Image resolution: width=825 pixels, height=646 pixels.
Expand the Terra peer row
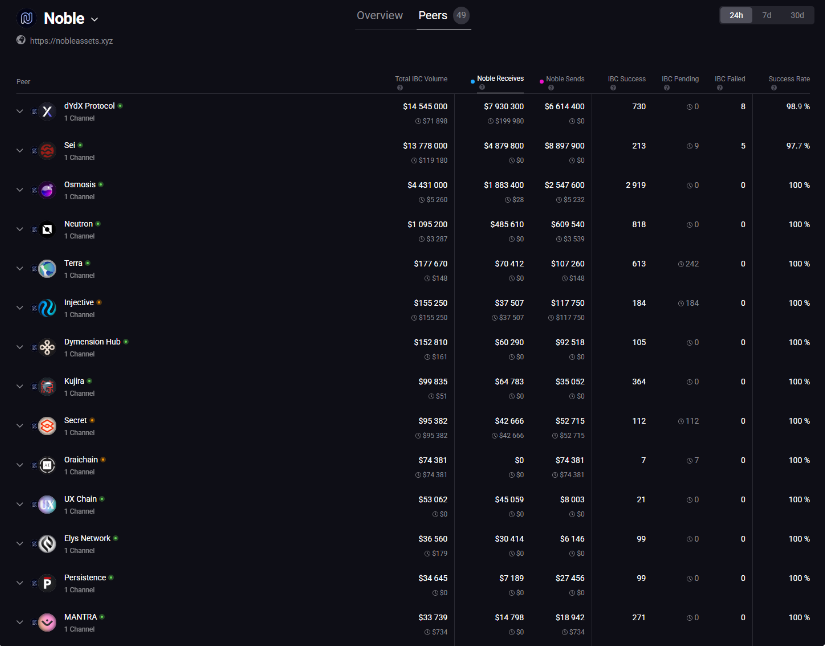[20, 269]
